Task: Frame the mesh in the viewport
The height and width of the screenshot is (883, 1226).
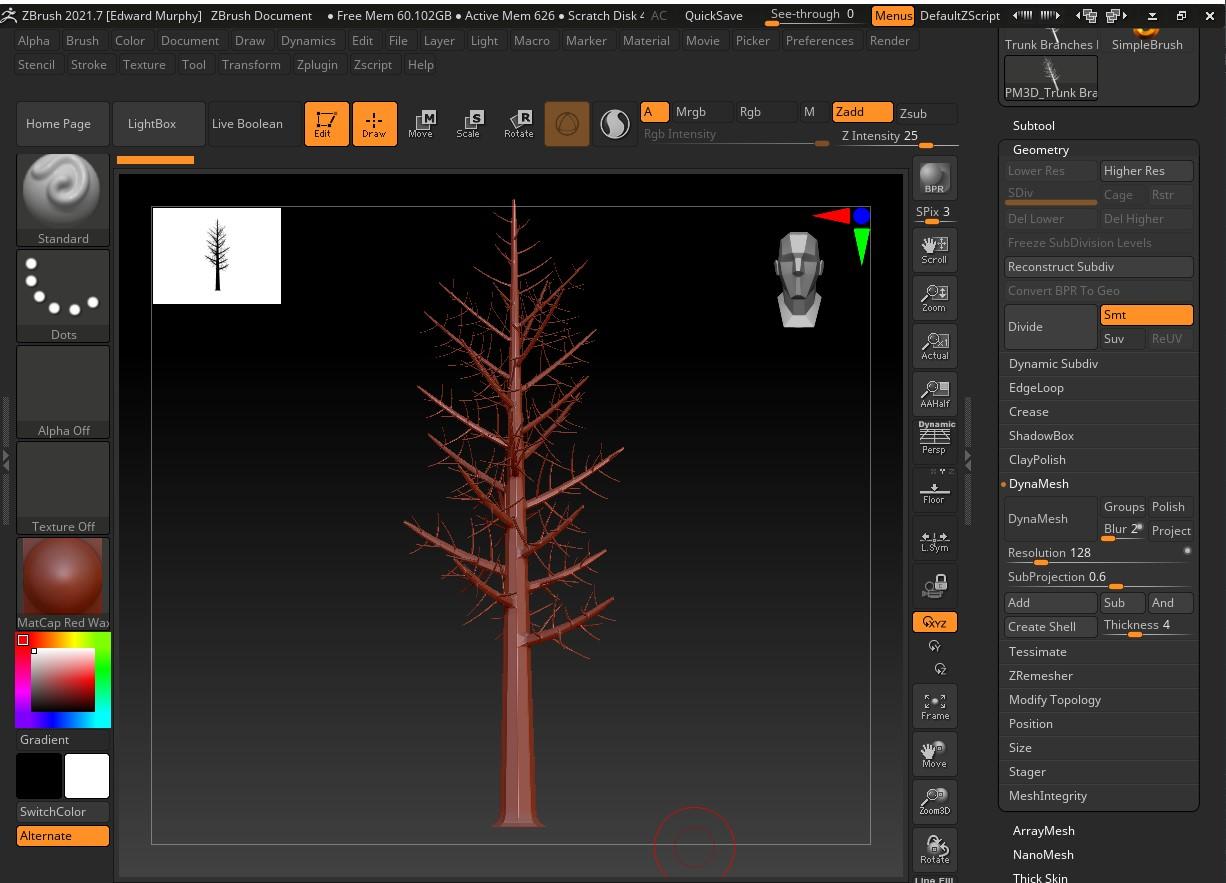Action: pos(934,706)
